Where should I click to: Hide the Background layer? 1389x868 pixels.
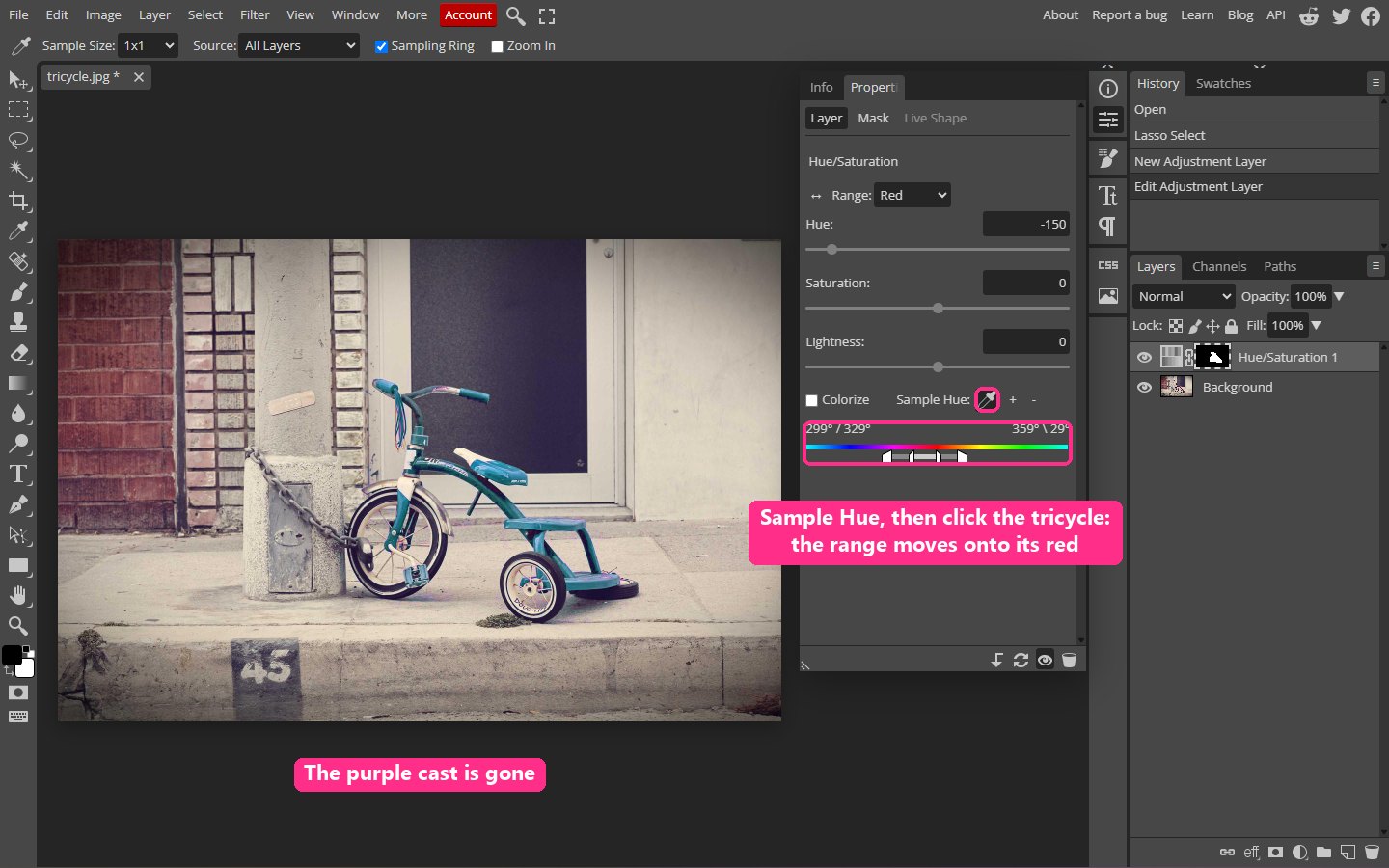1144,388
